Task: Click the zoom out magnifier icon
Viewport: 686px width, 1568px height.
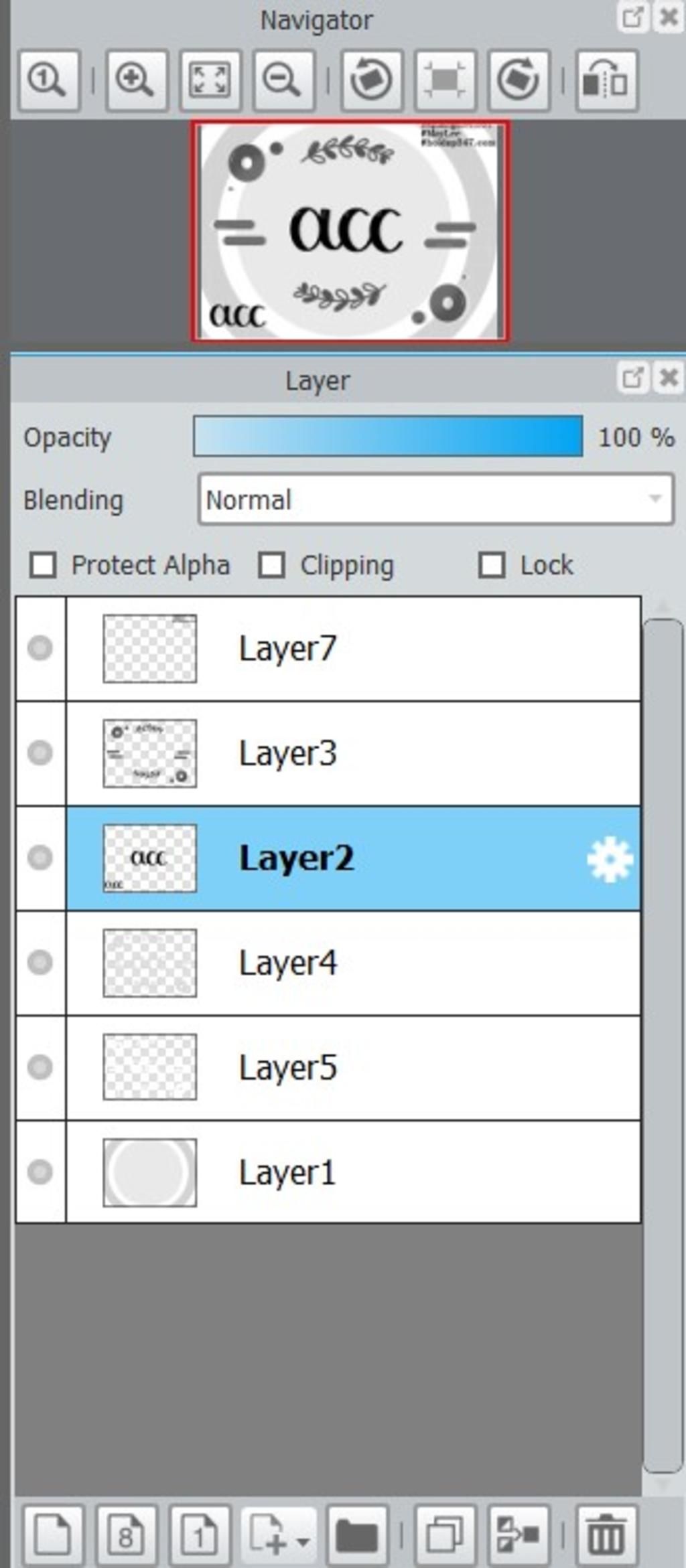Action: (284, 80)
